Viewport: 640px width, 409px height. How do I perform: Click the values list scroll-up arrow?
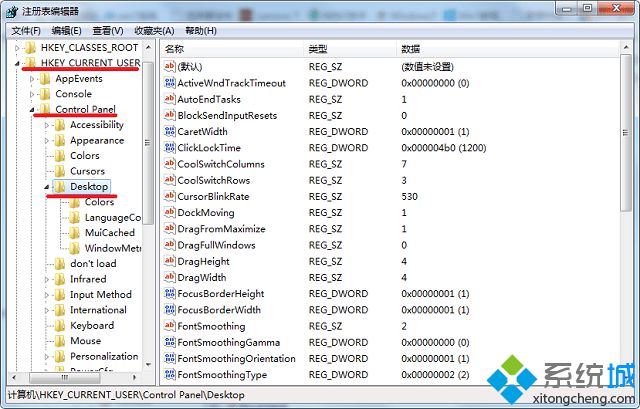(x=626, y=48)
